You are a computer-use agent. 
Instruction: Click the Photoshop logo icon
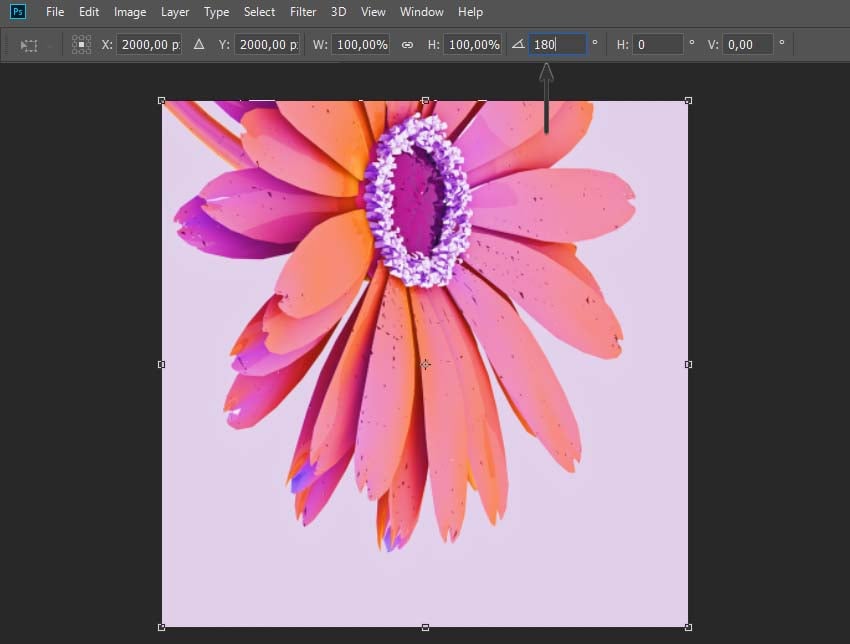point(18,12)
